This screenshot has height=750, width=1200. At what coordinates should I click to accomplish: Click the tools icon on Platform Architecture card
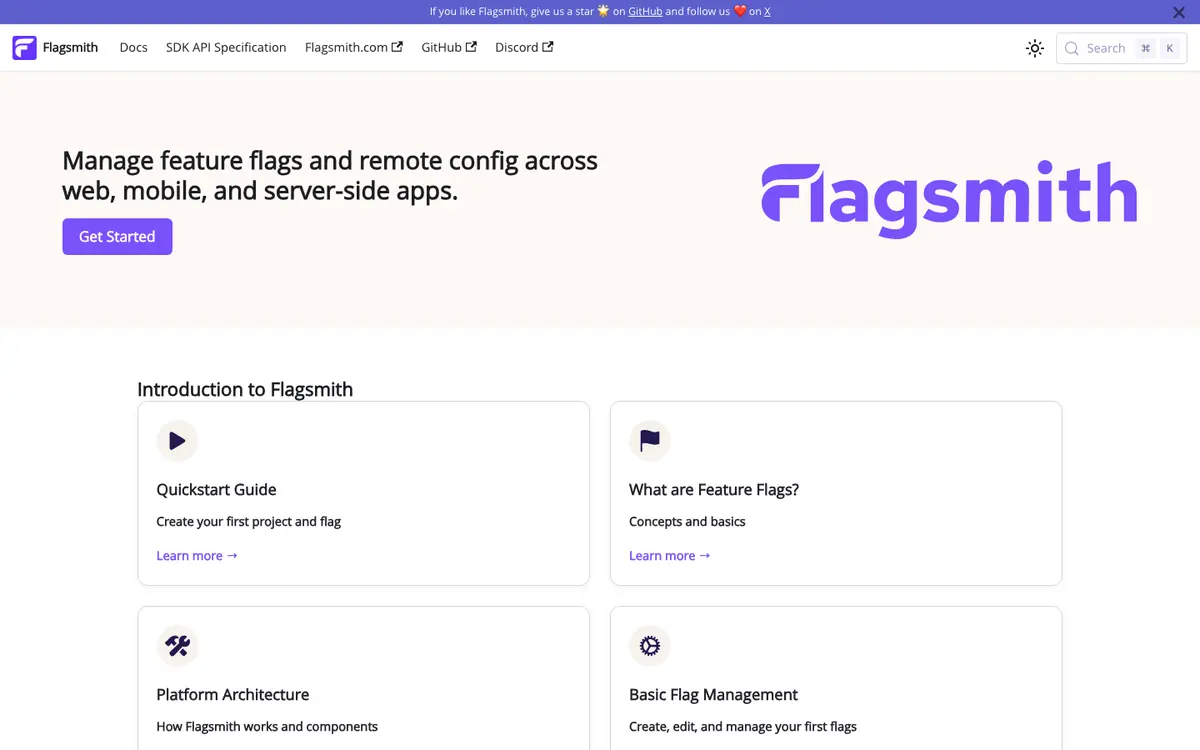click(x=177, y=645)
